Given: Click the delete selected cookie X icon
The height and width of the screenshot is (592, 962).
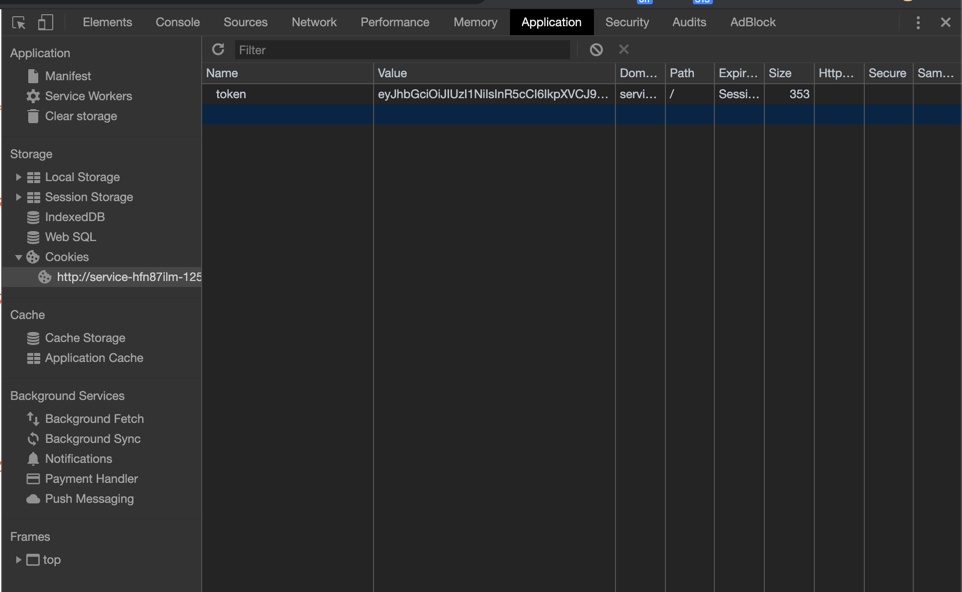Looking at the screenshot, I should pyautogui.click(x=624, y=49).
